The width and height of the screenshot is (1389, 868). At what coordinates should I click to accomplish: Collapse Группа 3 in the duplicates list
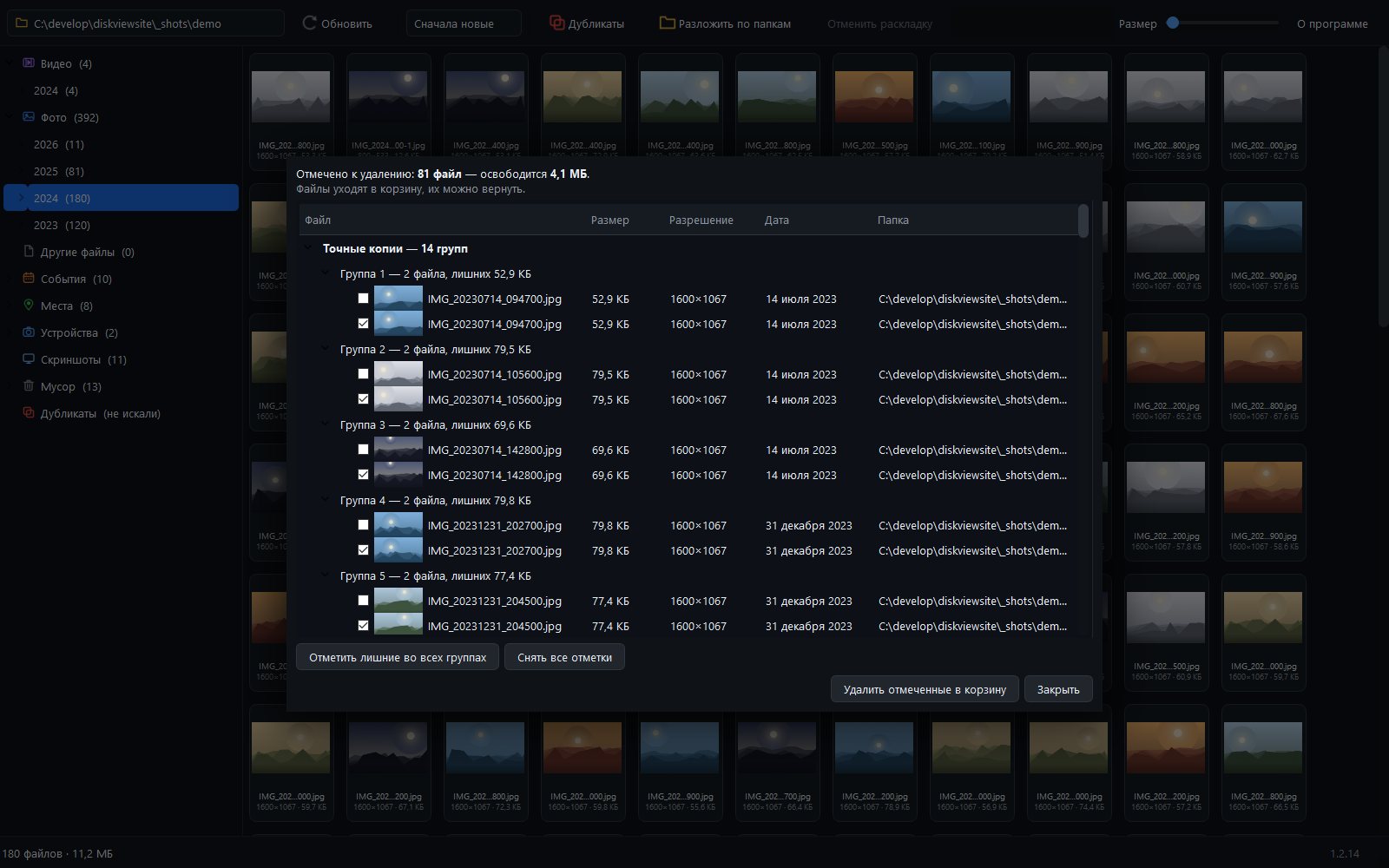tap(326, 424)
